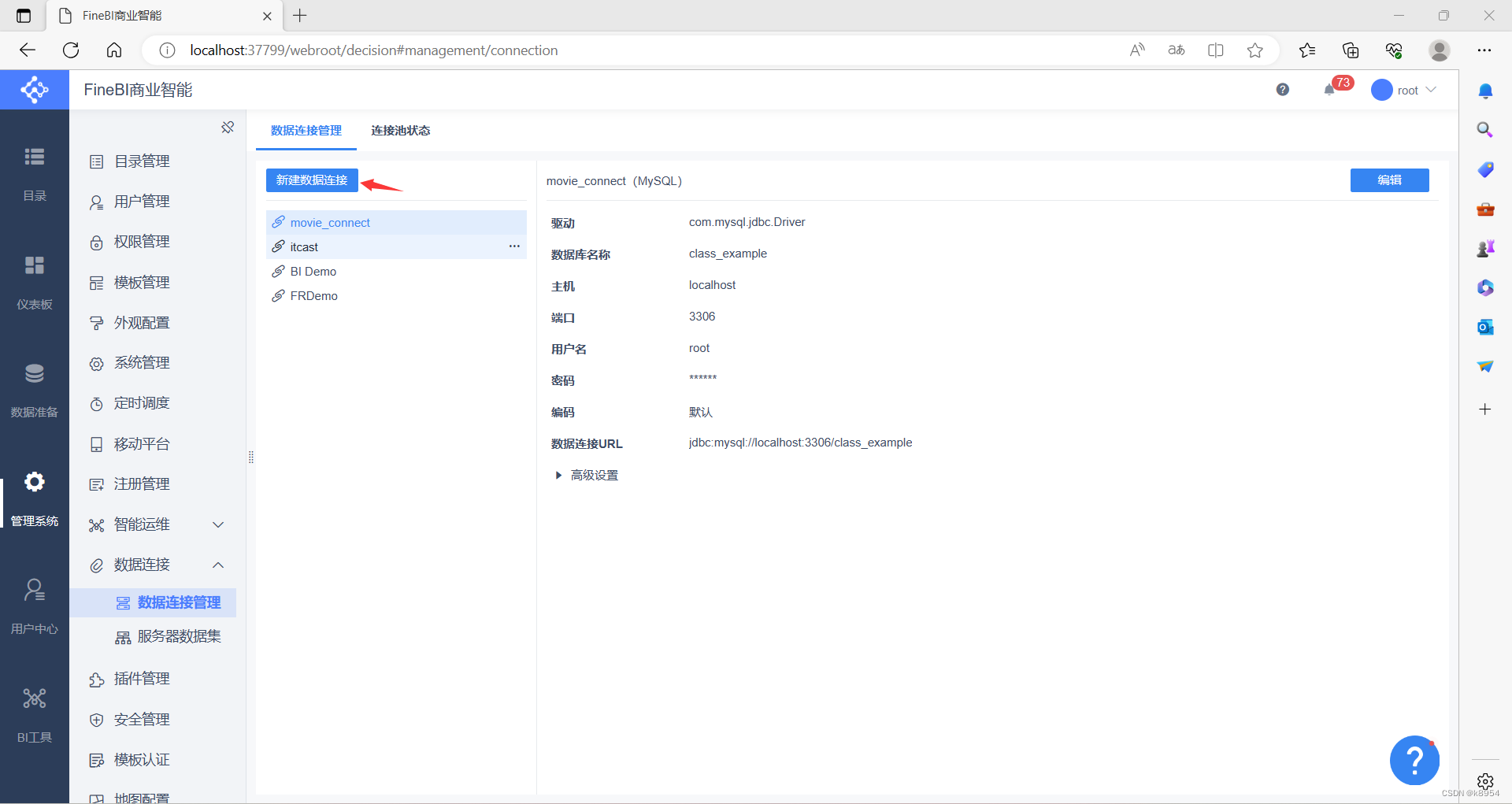Switch to 连接池状态 tab
The height and width of the screenshot is (804, 1512).
[401, 131]
